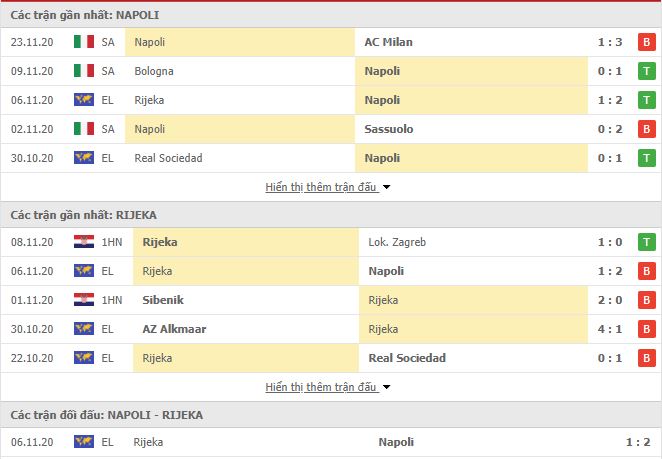The image size is (662, 459).
Task: Click green T badge for Rijeka-Lok. Zagreb result
Action: click(646, 242)
